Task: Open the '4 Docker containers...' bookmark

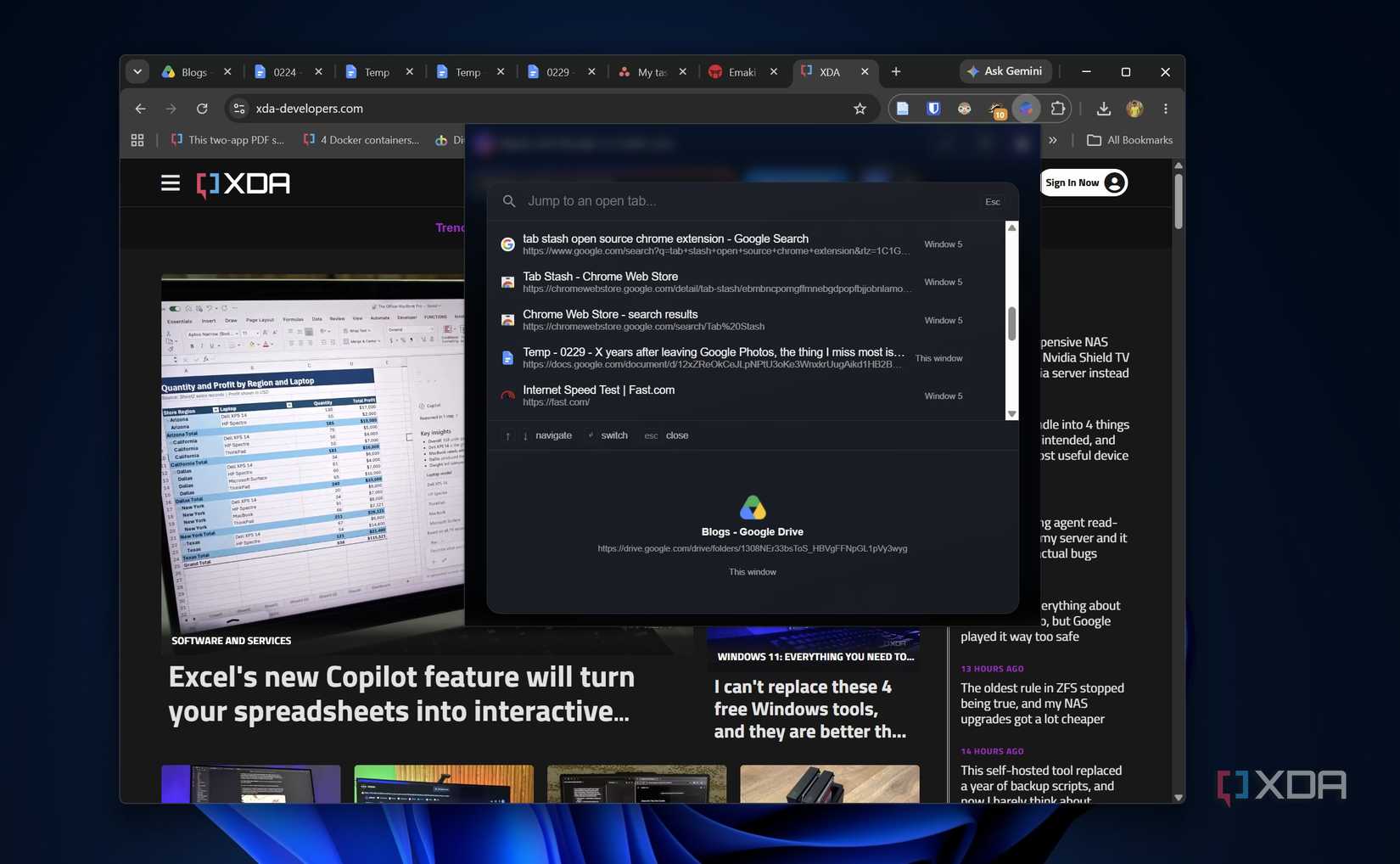Action: click(361, 140)
